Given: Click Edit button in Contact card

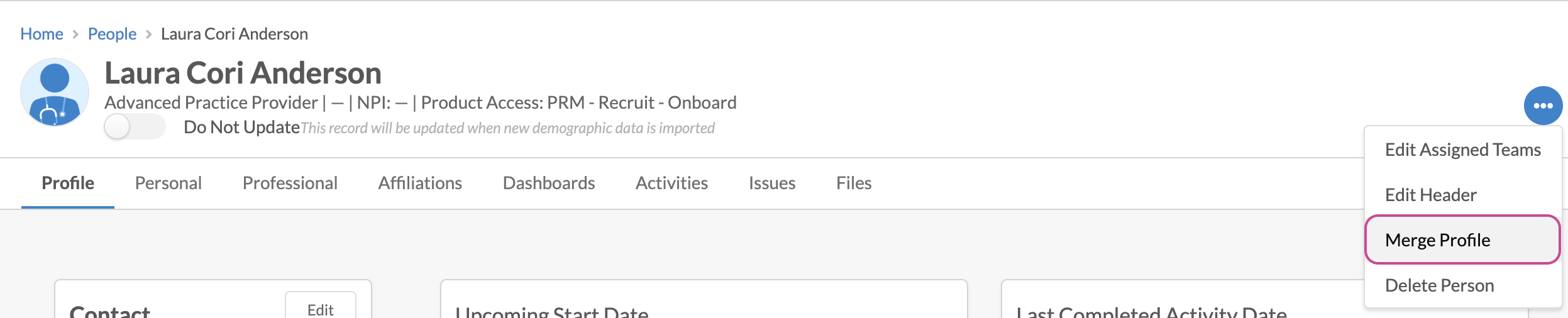Looking at the screenshot, I should pyautogui.click(x=320, y=309).
